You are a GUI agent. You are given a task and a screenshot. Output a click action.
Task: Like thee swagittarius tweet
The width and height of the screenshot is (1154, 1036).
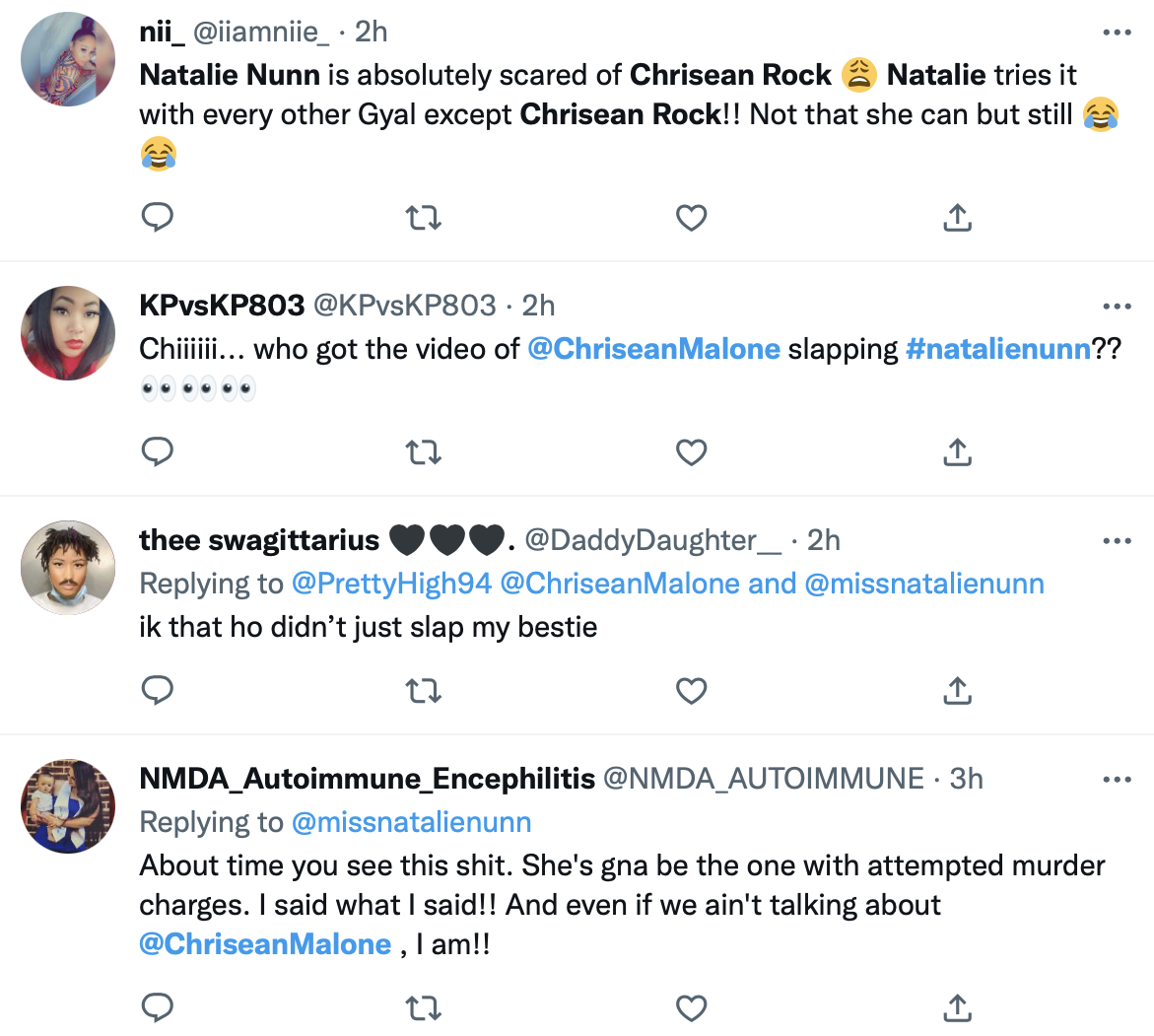[x=691, y=690]
